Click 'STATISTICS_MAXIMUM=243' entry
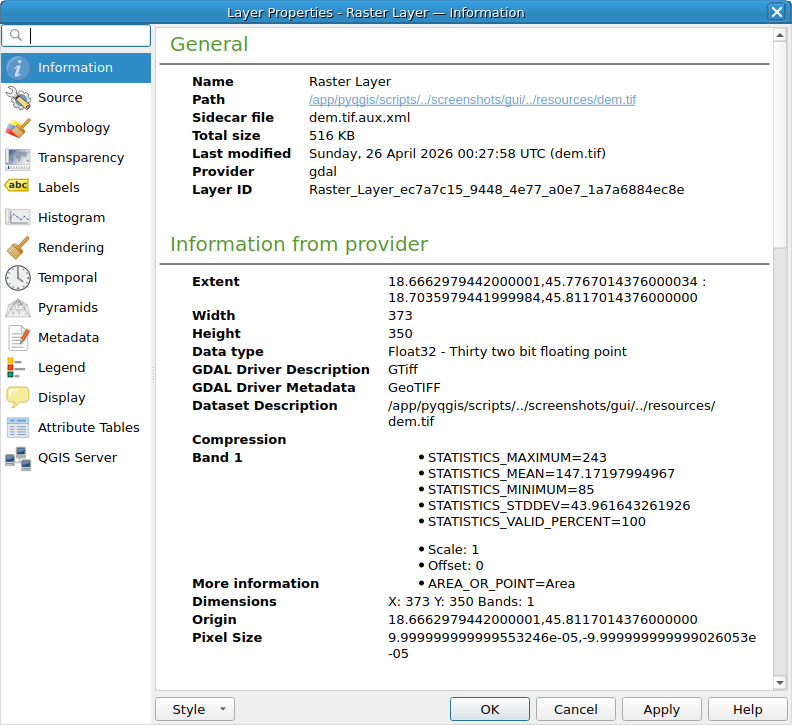This screenshot has height=725, width=792. click(x=517, y=458)
